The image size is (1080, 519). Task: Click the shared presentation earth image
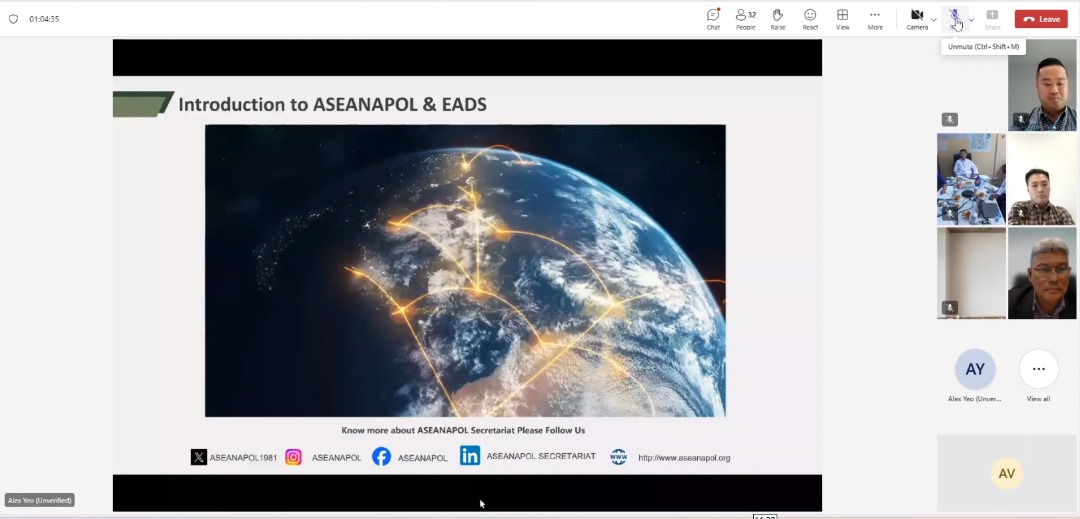(x=465, y=270)
